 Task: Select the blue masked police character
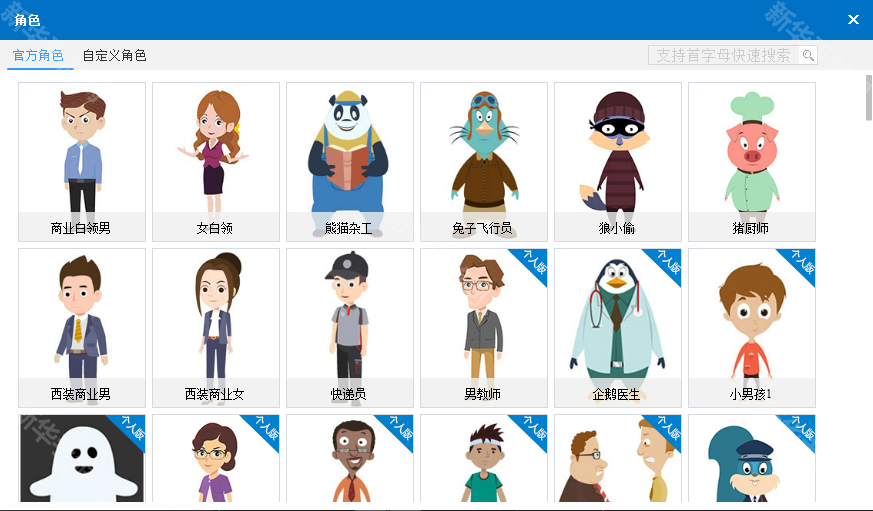coord(752,460)
